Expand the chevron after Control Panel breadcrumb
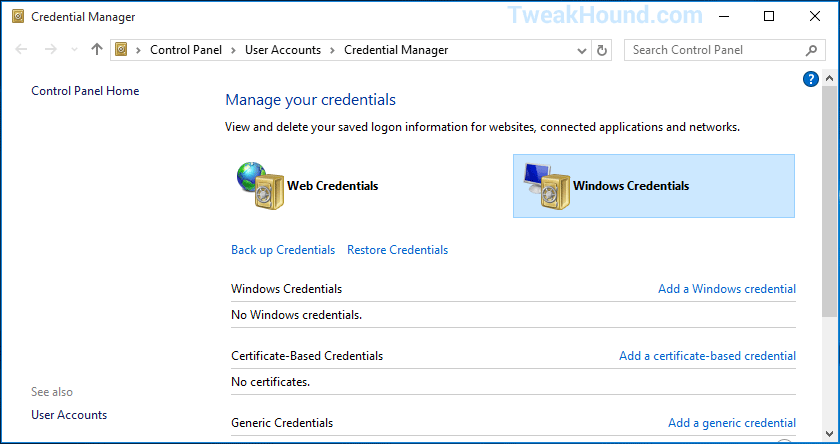The width and height of the screenshot is (840, 444). click(x=234, y=50)
